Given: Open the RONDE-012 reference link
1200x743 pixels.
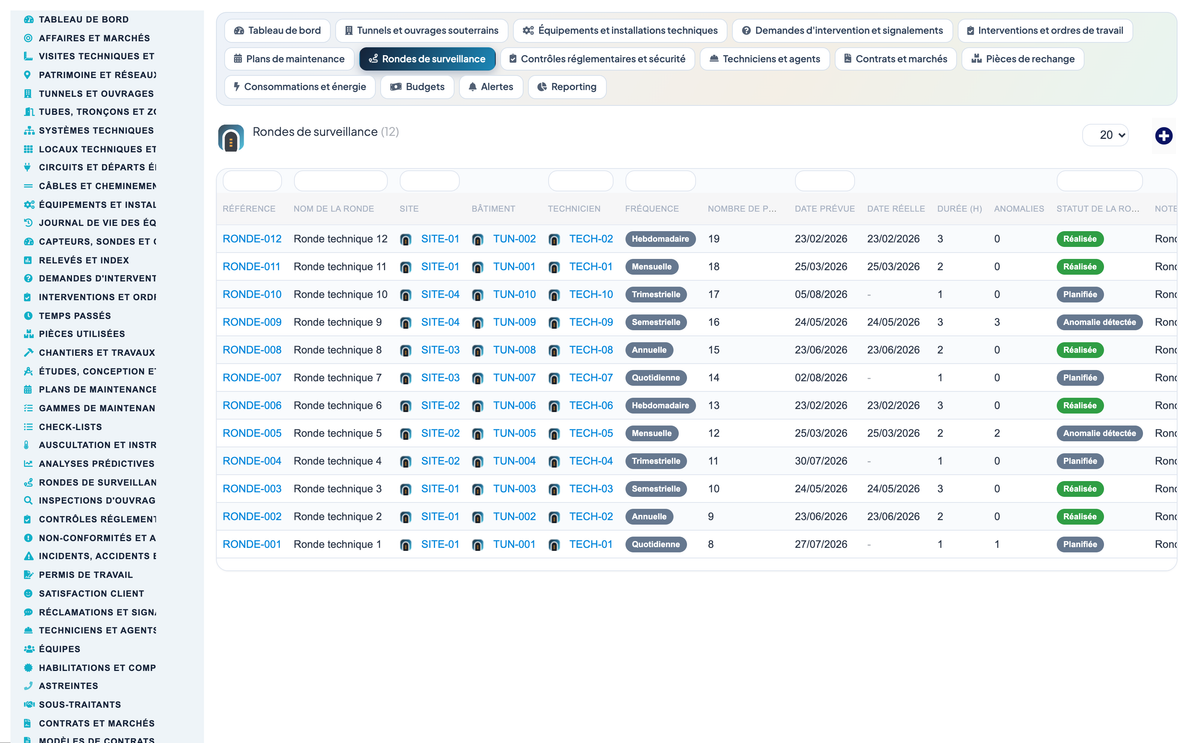Looking at the screenshot, I should [252, 239].
